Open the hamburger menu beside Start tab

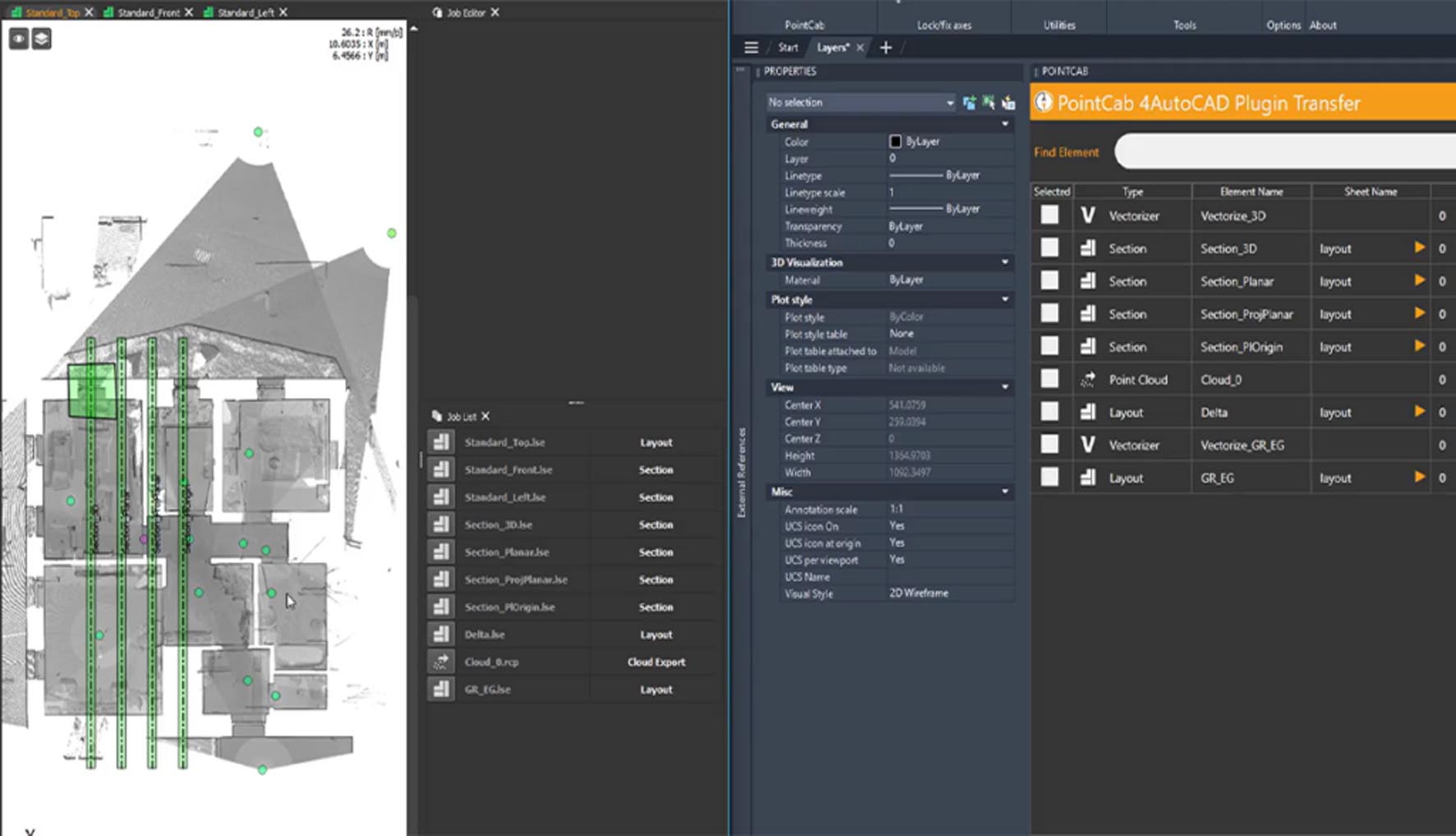(x=751, y=48)
